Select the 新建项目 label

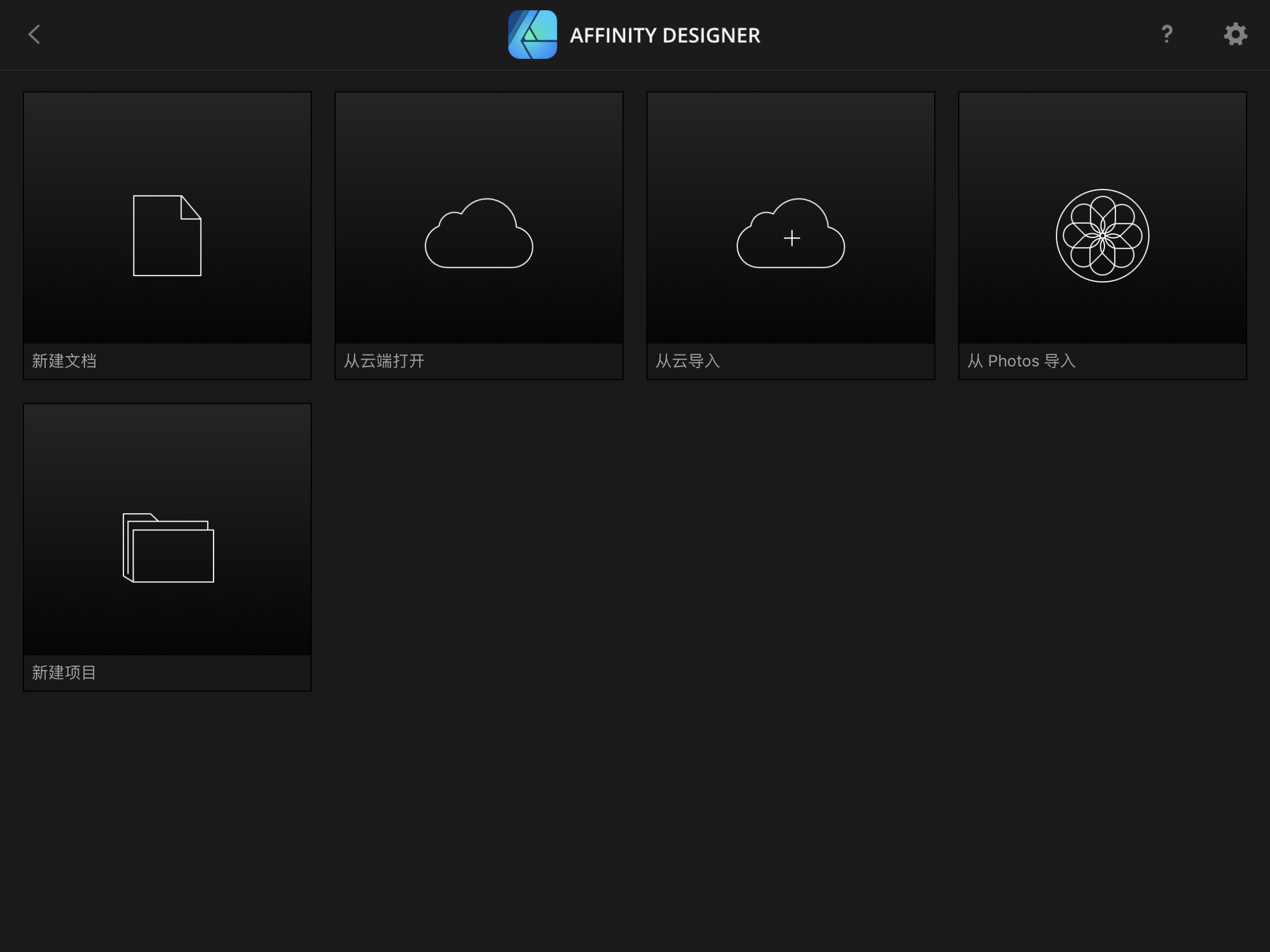(x=65, y=672)
